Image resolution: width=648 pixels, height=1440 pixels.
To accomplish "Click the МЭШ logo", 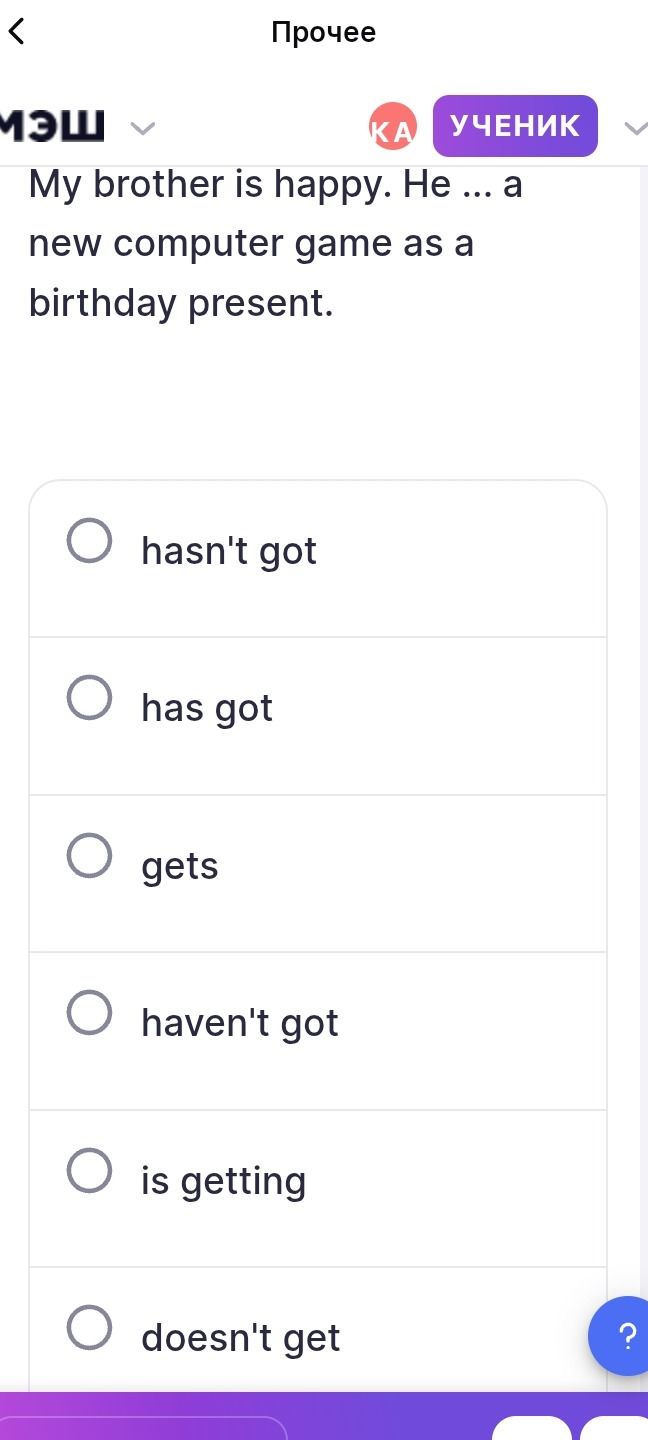I will point(52,127).
